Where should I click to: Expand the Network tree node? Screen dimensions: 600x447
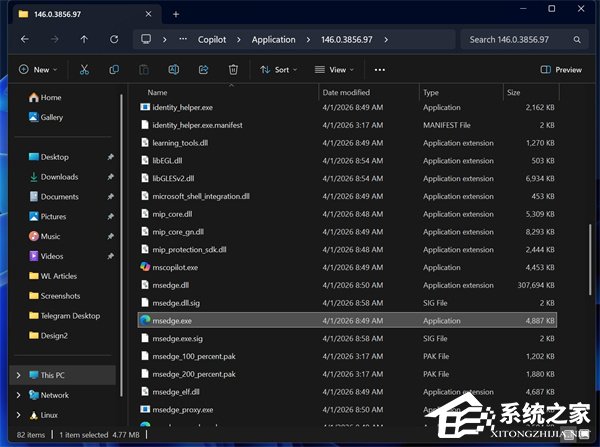18,395
